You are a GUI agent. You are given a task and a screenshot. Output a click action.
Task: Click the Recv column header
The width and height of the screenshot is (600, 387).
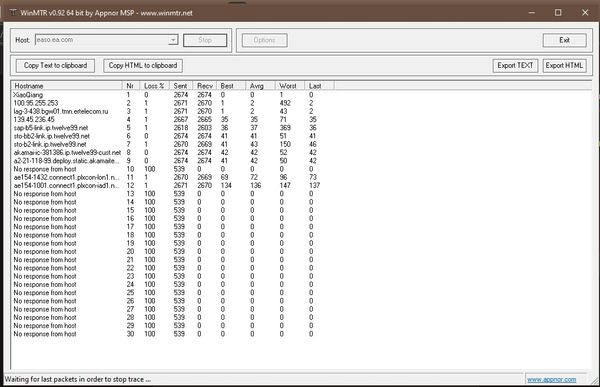(x=205, y=86)
